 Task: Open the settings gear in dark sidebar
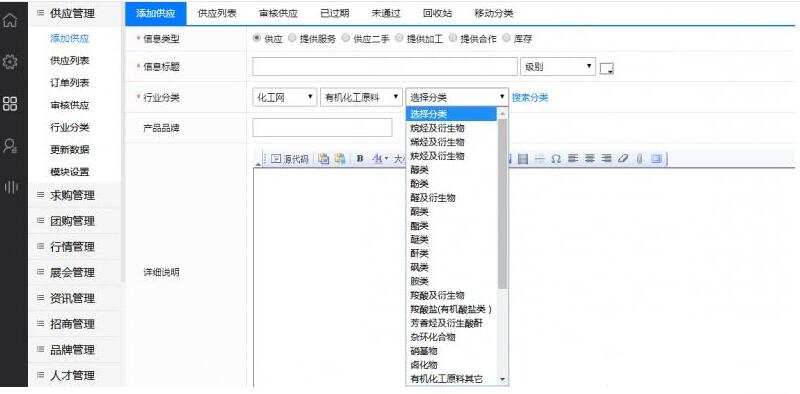pyautogui.click(x=10, y=62)
